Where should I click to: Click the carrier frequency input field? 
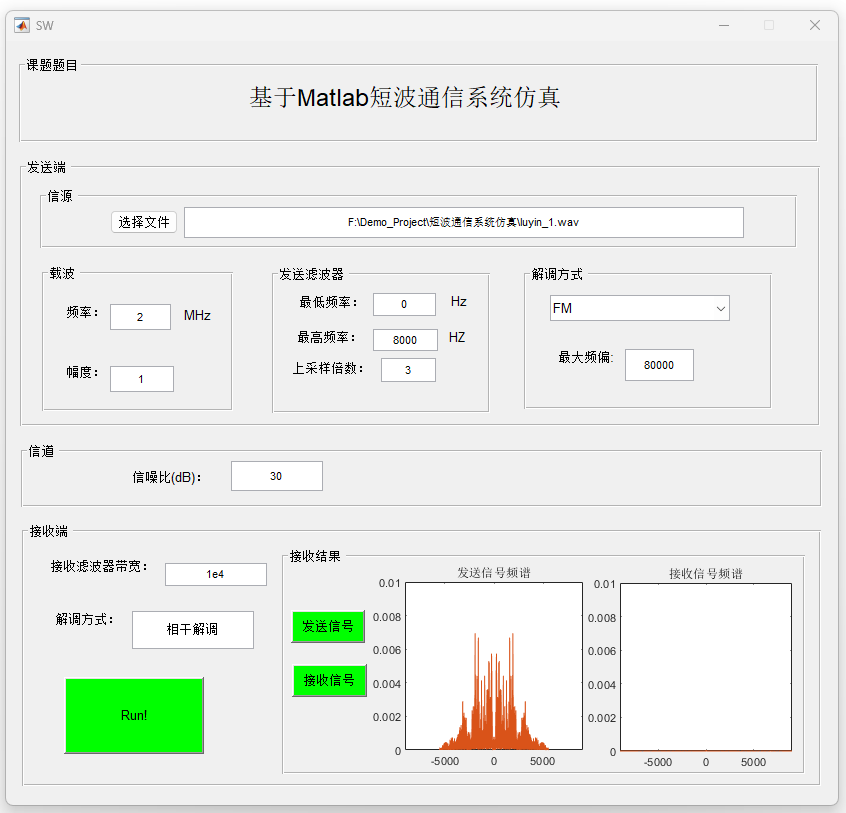(140, 317)
